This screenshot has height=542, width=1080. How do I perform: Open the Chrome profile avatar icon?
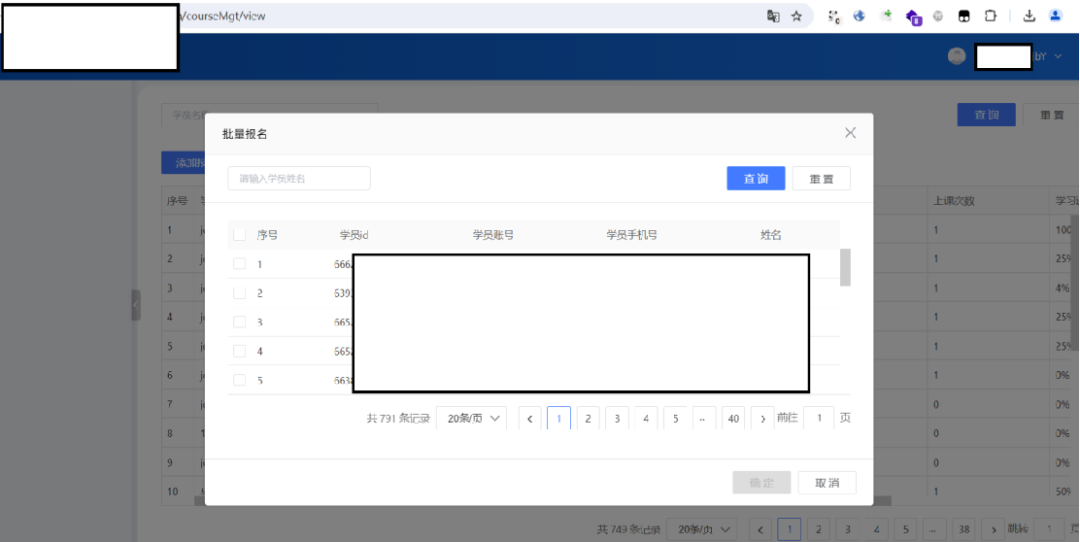coord(1056,16)
